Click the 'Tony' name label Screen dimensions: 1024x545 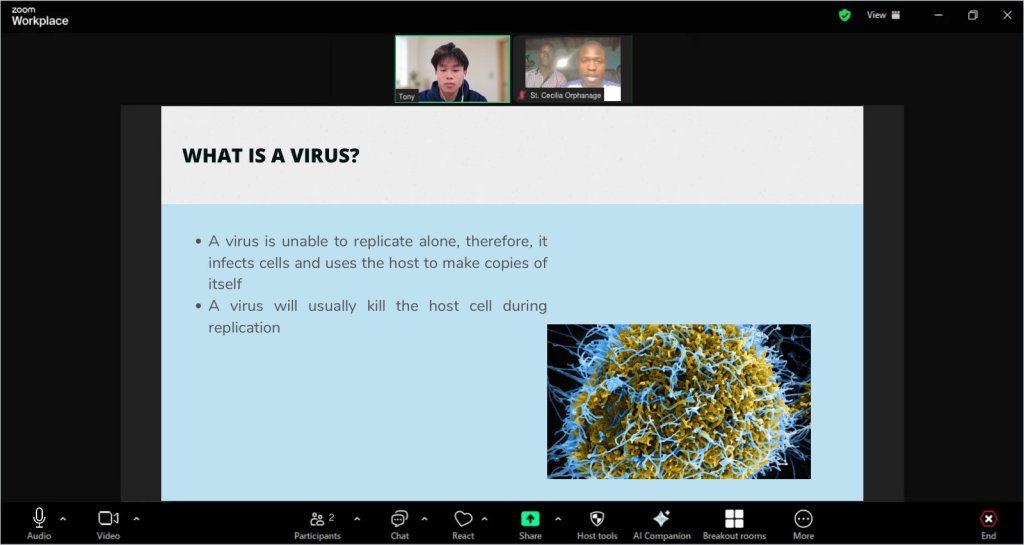click(406, 96)
